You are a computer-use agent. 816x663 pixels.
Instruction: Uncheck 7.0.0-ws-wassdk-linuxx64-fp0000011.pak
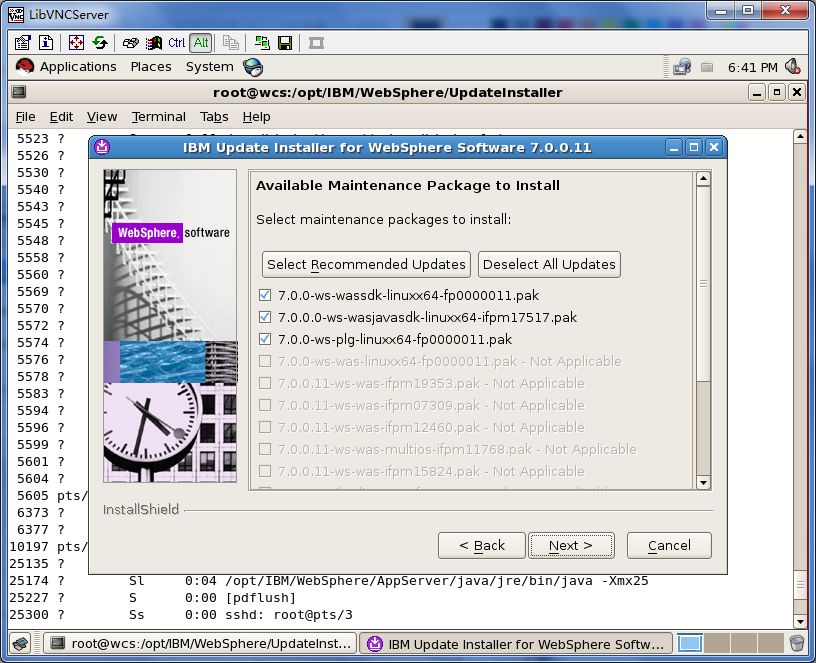[265, 295]
